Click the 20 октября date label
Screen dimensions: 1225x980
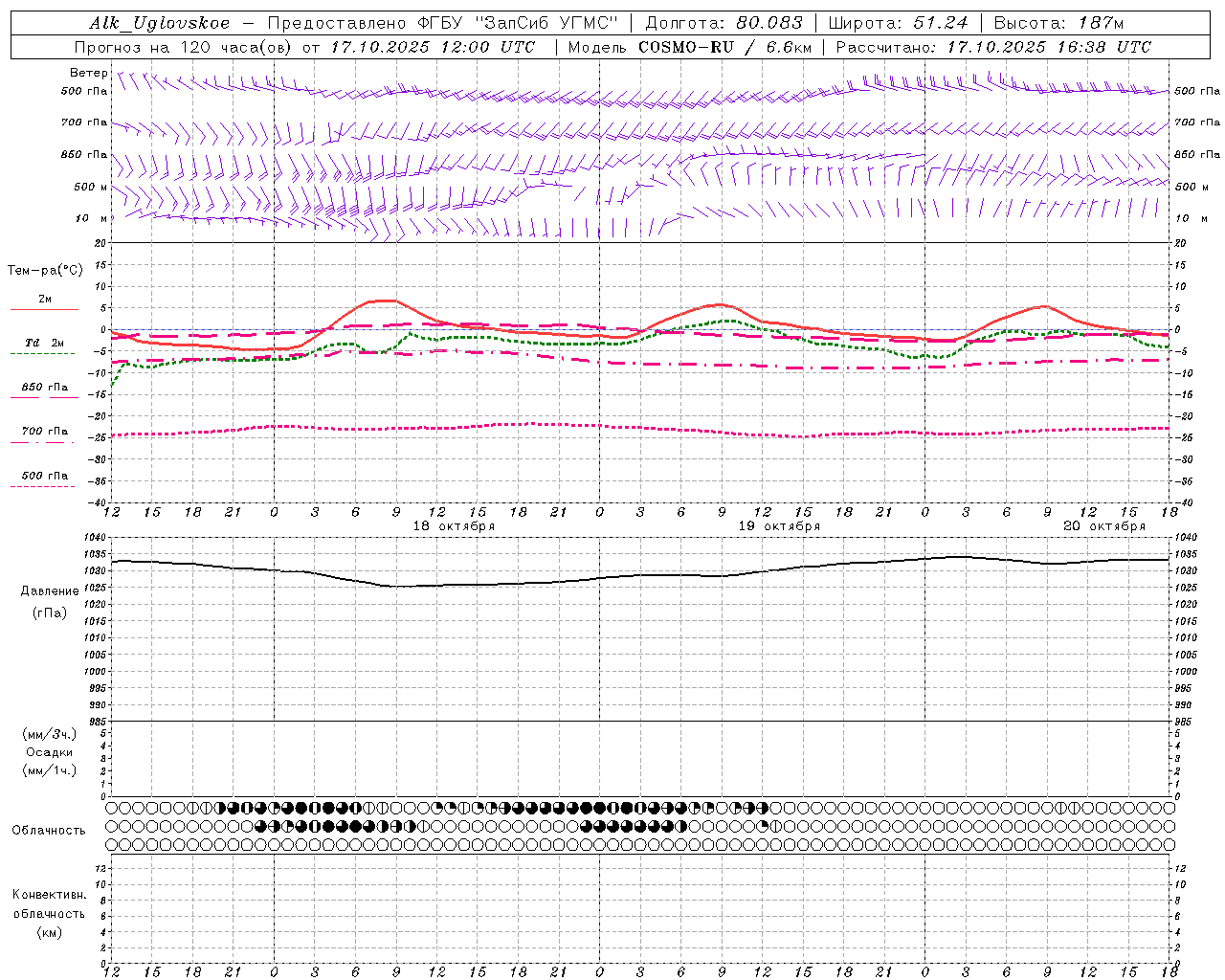coord(1104,526)
